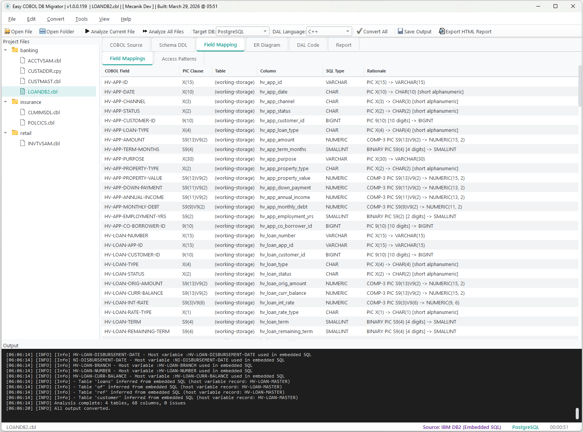
Task: Switch to the ER Diagram tab
Action: [x=267, y=45]
